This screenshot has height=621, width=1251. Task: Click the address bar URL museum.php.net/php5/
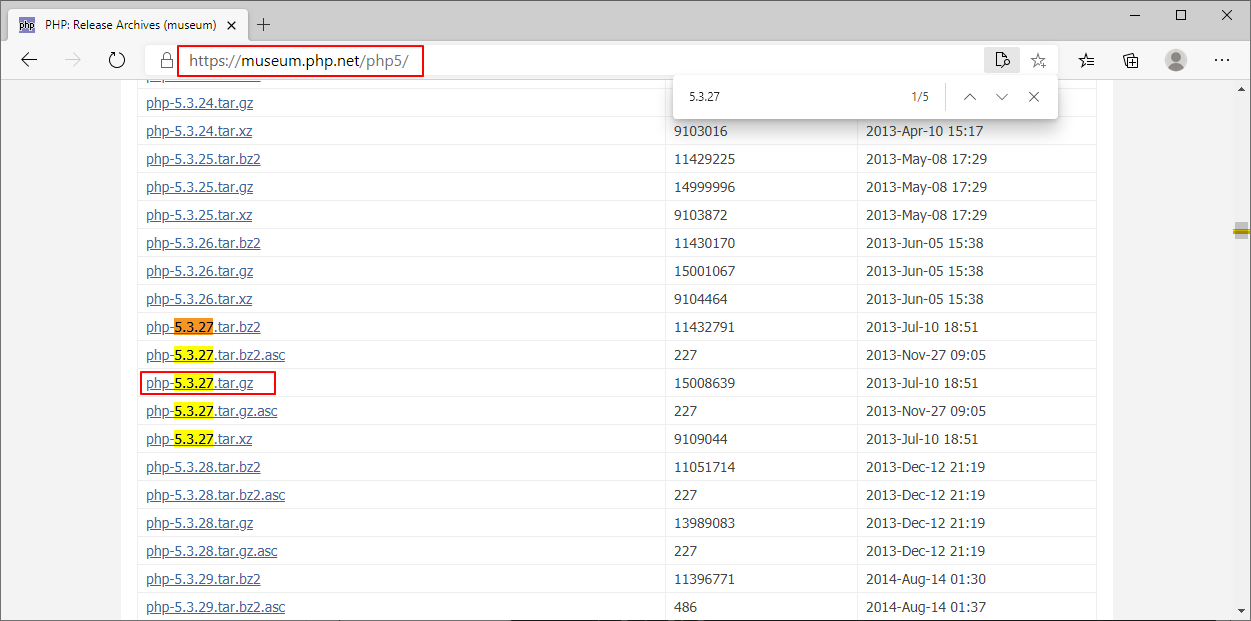[x=301, y=61]
